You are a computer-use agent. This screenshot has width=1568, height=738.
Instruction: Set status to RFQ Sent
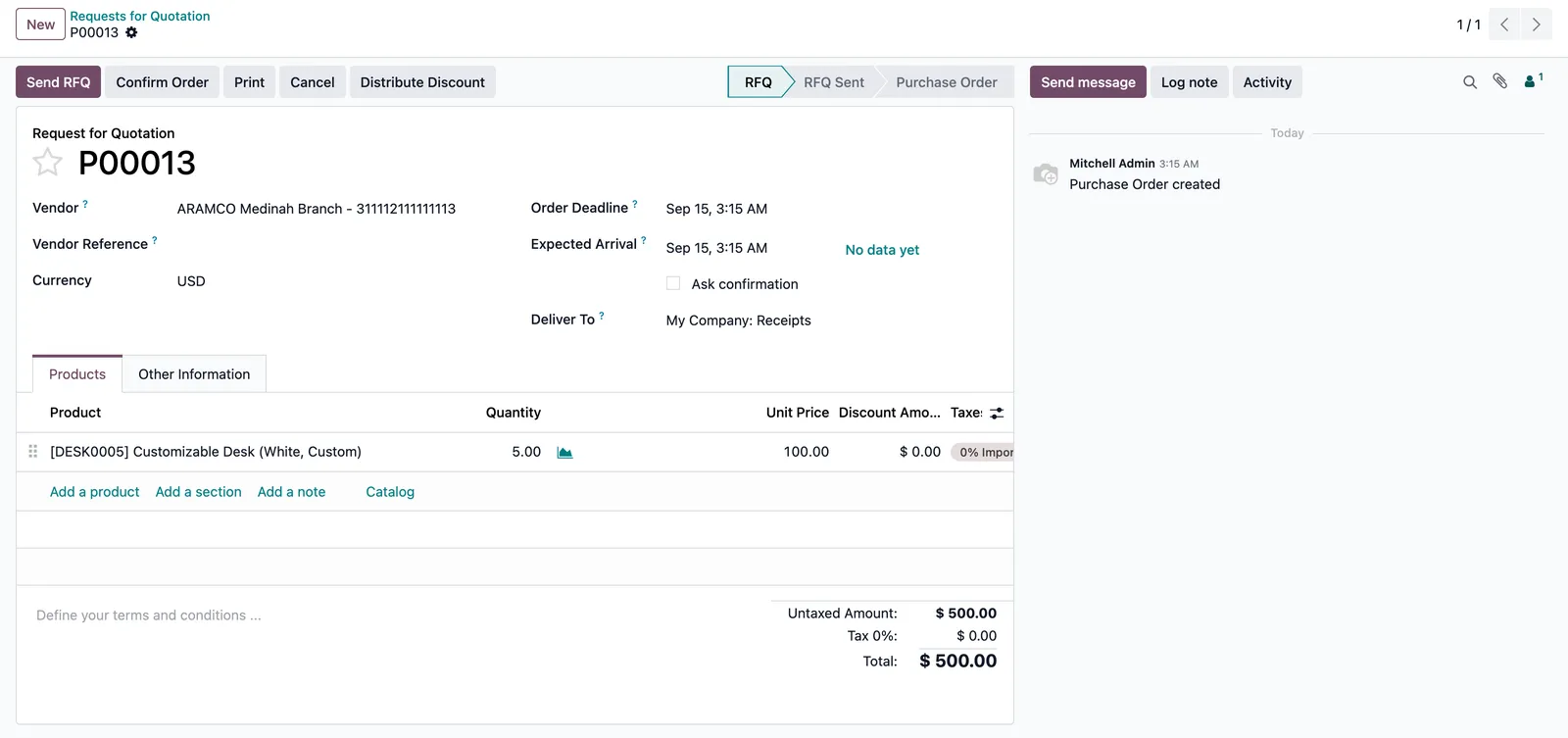[834, 82]
